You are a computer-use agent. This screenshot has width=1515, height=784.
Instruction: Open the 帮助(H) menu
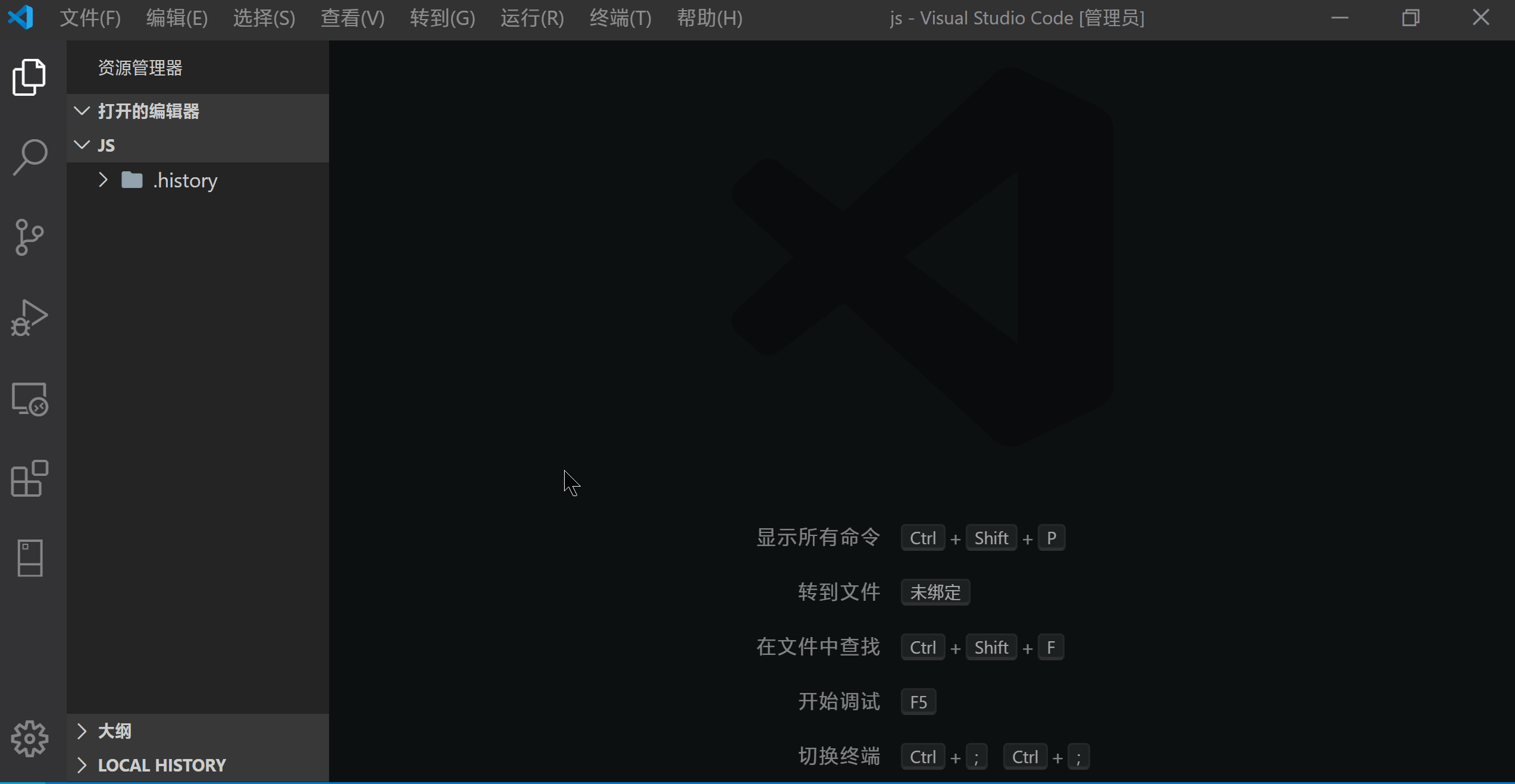pos(709,18)
